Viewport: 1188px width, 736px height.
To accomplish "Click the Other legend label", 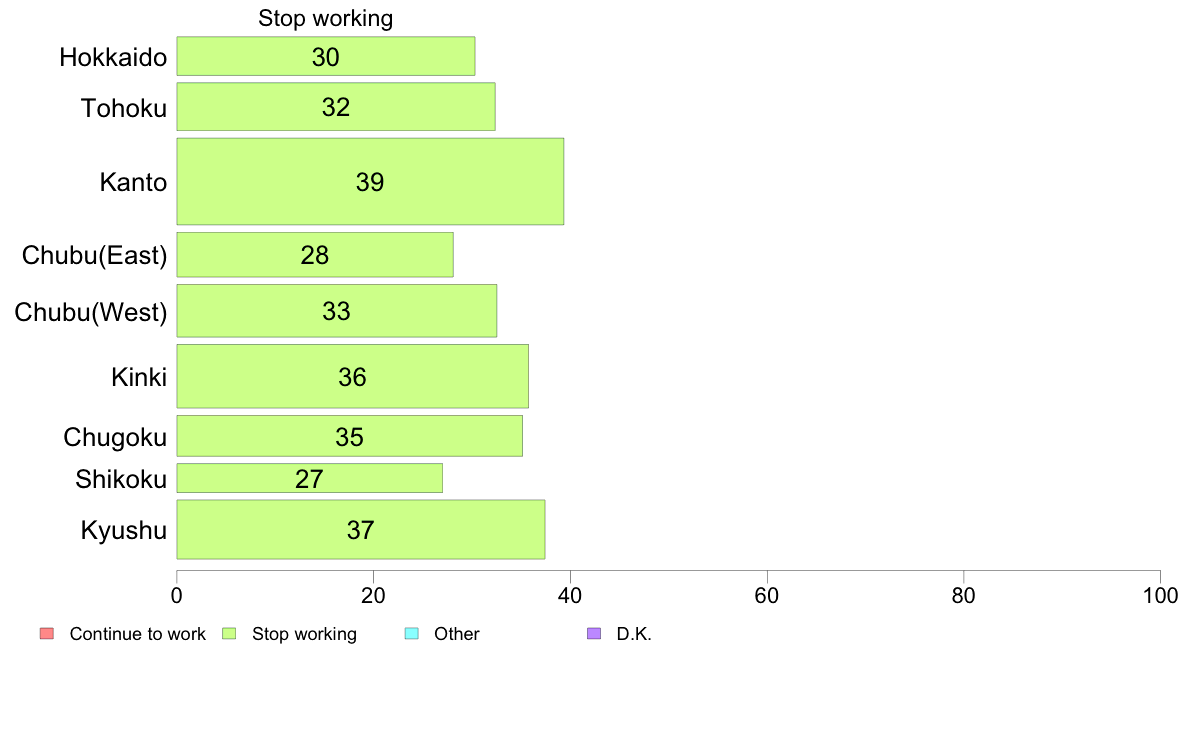I will 457,634.
